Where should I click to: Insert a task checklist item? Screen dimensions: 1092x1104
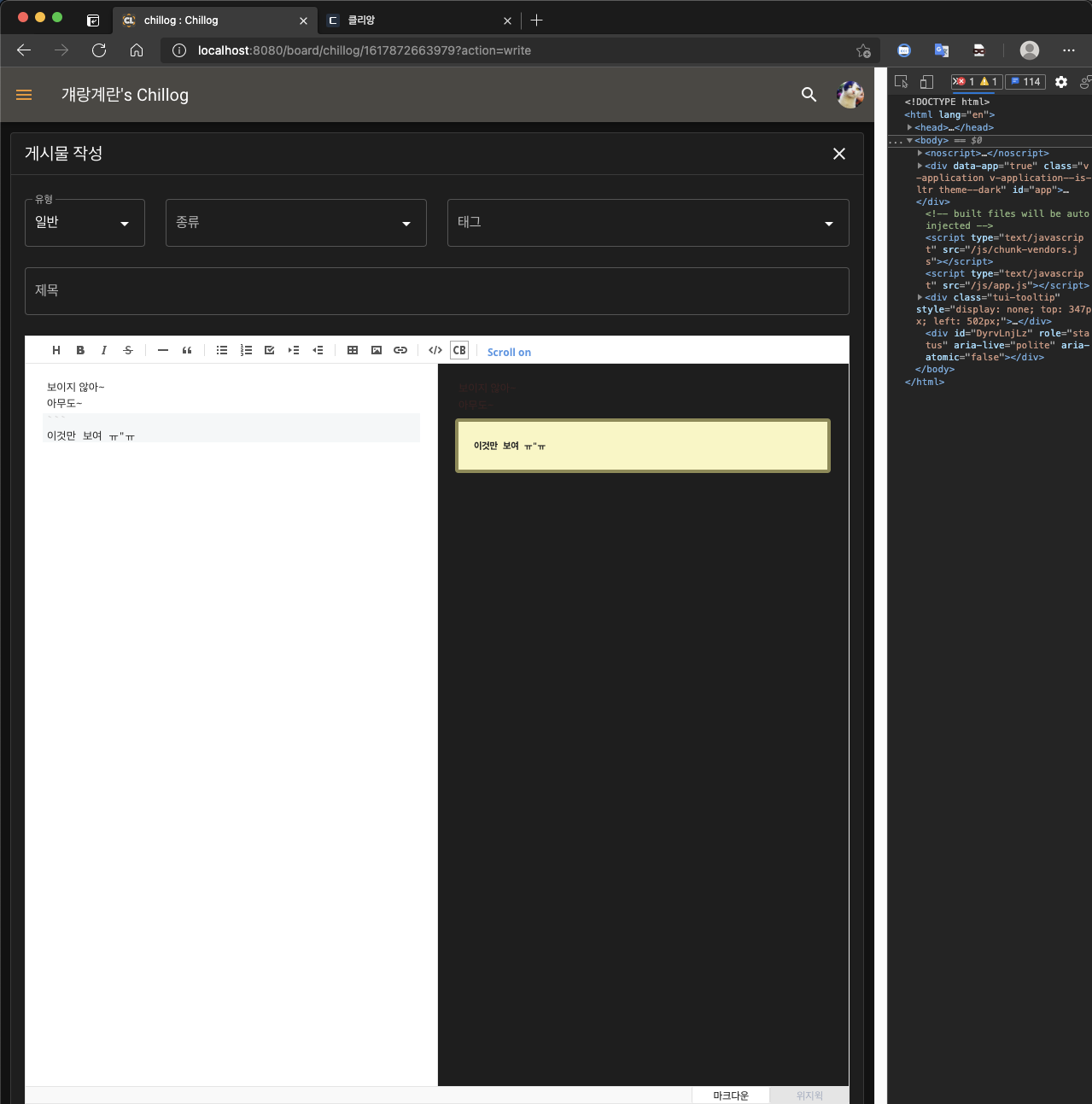[x=270, y=350]
